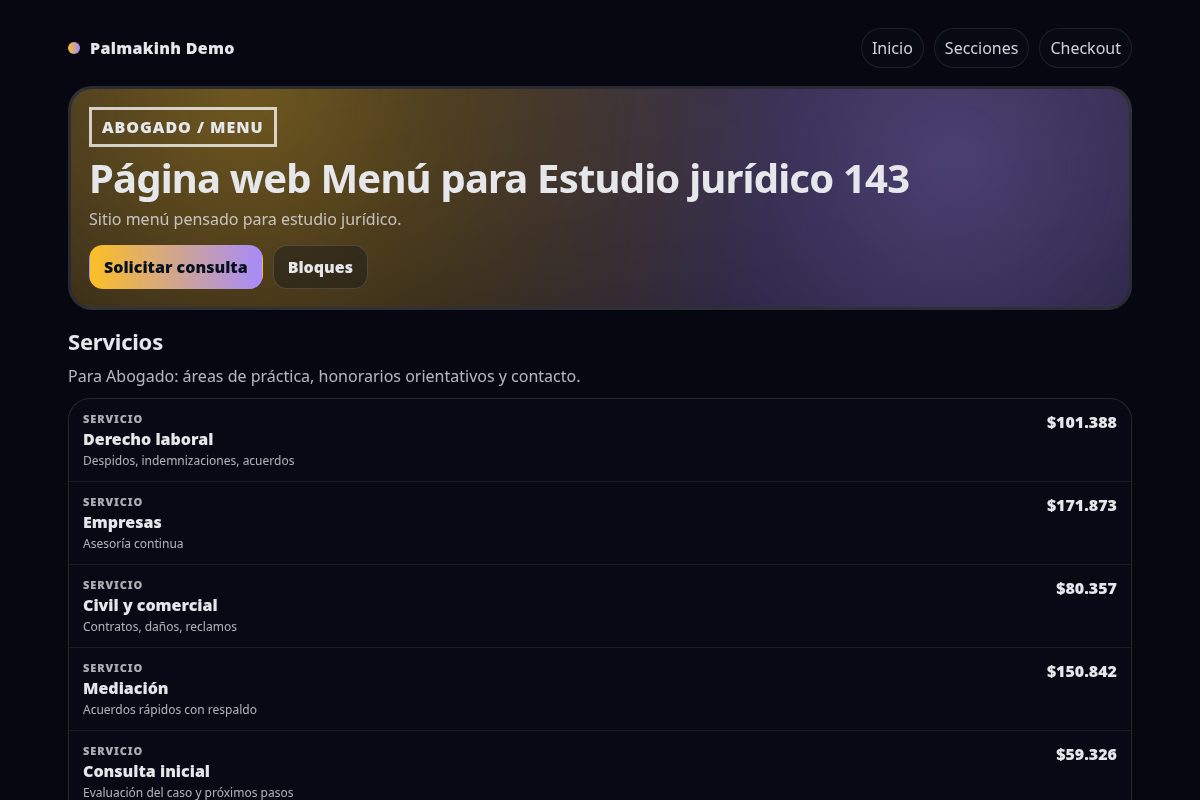This screenshot has height=800, width=1200.
Task: Open the Palmakinh Demo home via the brand name
Action: [x=162, y=48]
